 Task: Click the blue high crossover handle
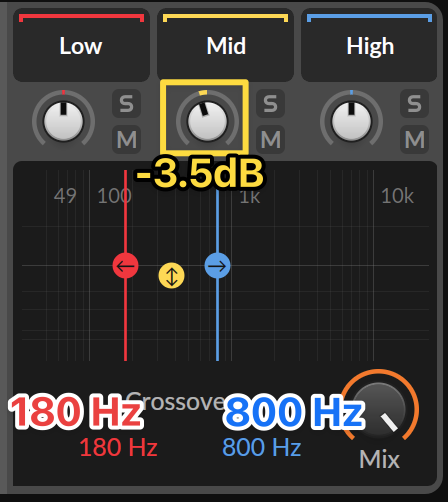point(217,266)
